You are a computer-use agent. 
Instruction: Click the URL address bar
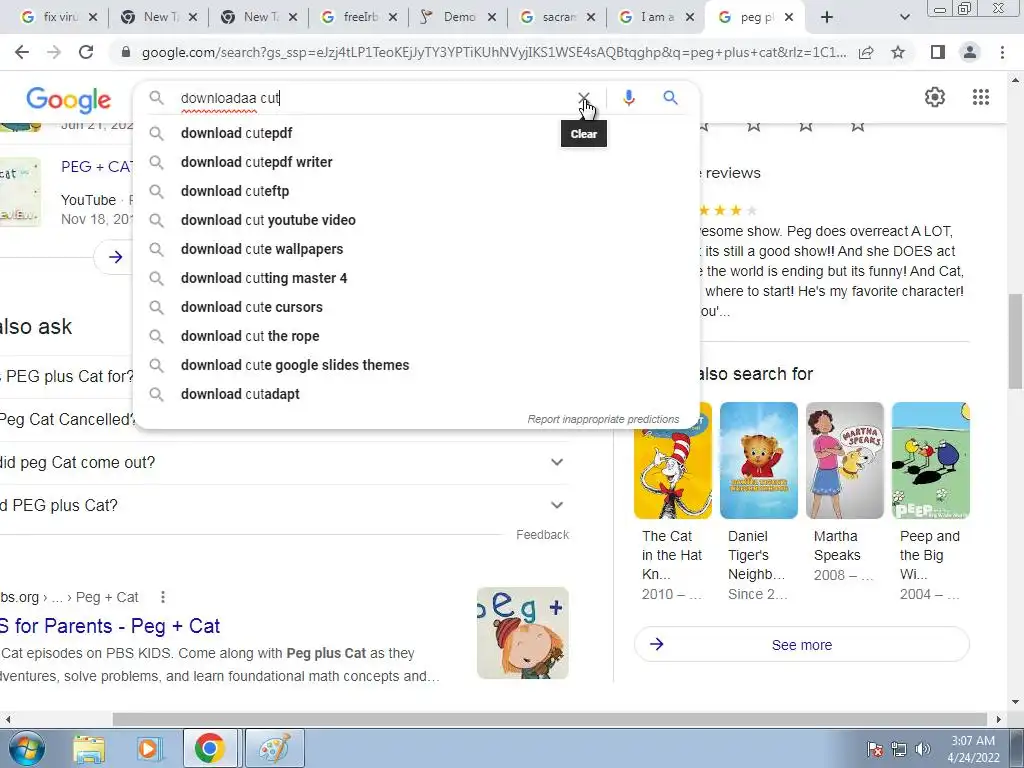click(x=494, y=52)
